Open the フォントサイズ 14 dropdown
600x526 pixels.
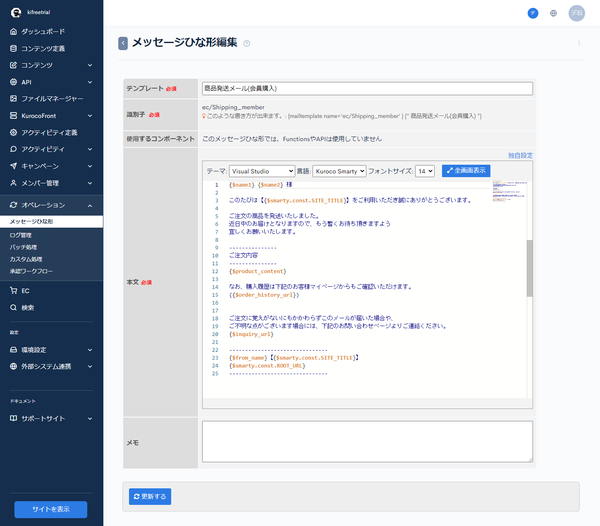(x=425, y=171)
